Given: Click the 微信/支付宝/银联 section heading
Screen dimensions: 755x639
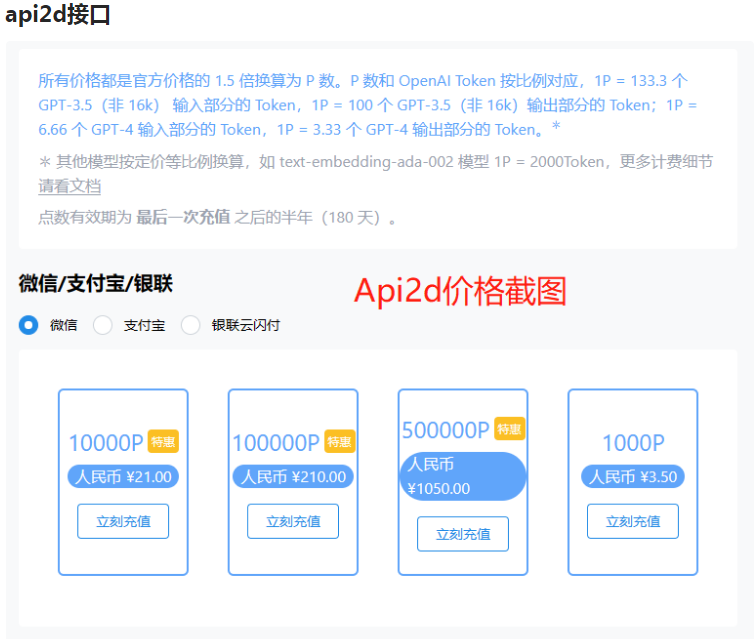Looking at the screenshot, I should [96, 283].
